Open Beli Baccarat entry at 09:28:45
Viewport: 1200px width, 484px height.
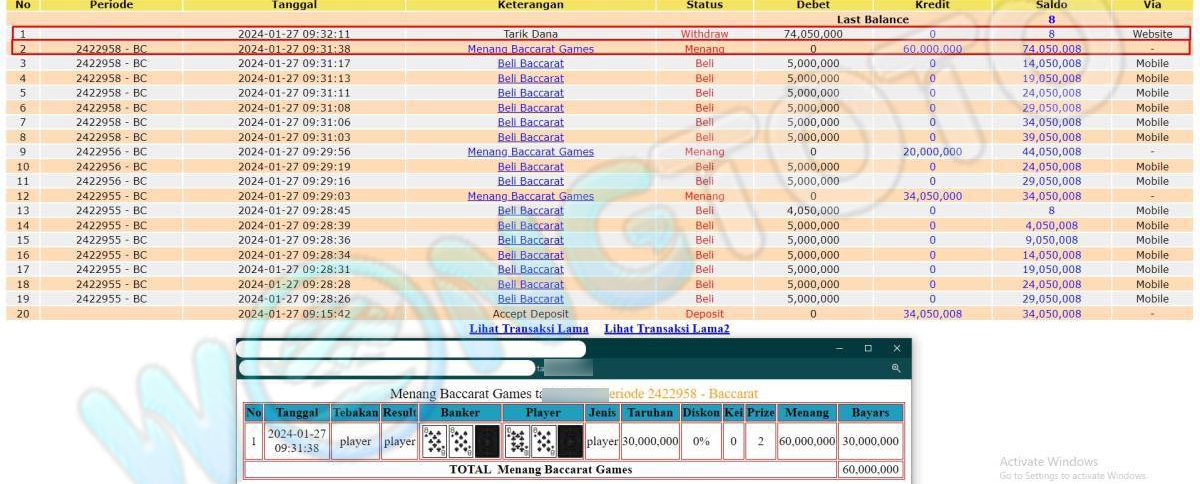[530, 211]
